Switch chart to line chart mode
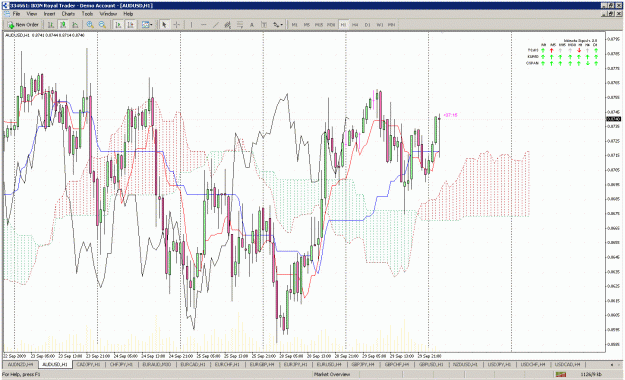Viewport: 625px width, 380px height. click(x=75, y=25)
